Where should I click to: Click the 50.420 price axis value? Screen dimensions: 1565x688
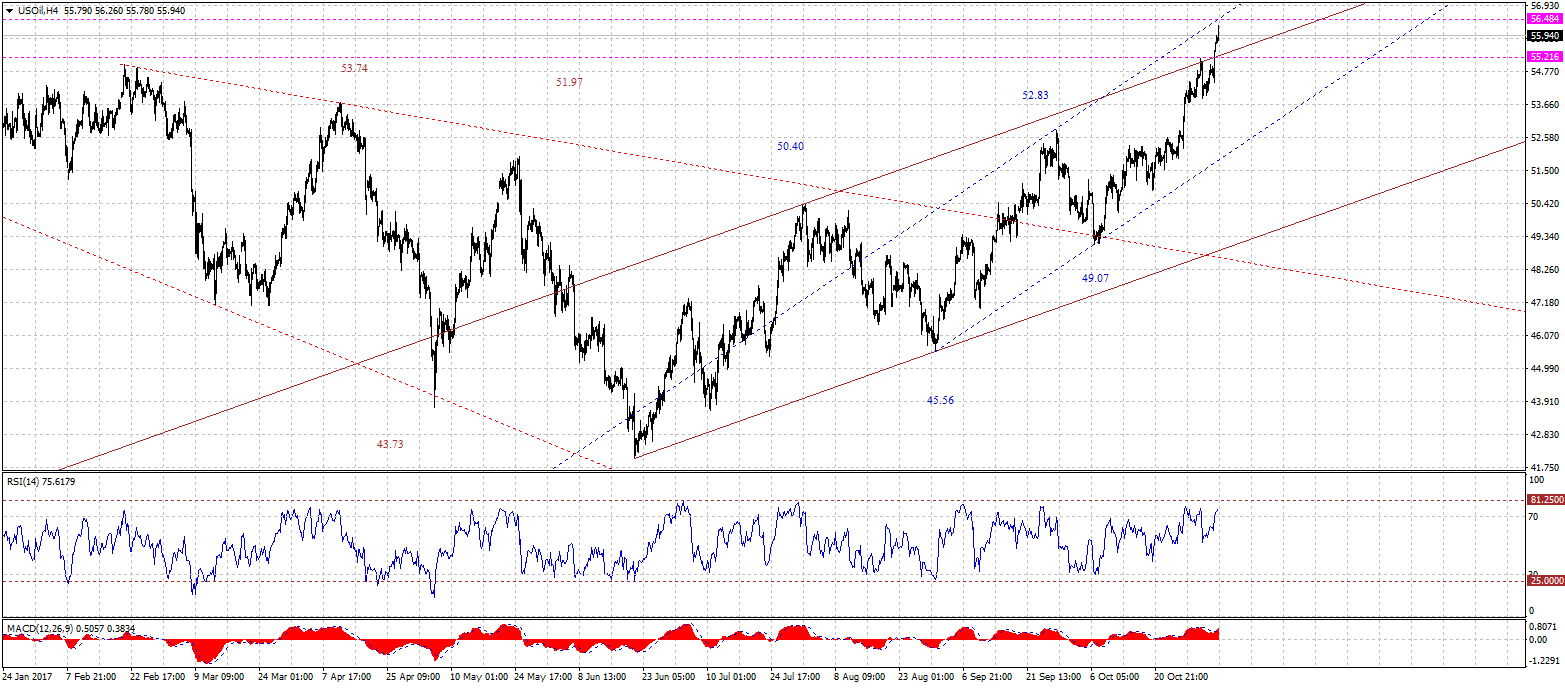(1544, 204)
